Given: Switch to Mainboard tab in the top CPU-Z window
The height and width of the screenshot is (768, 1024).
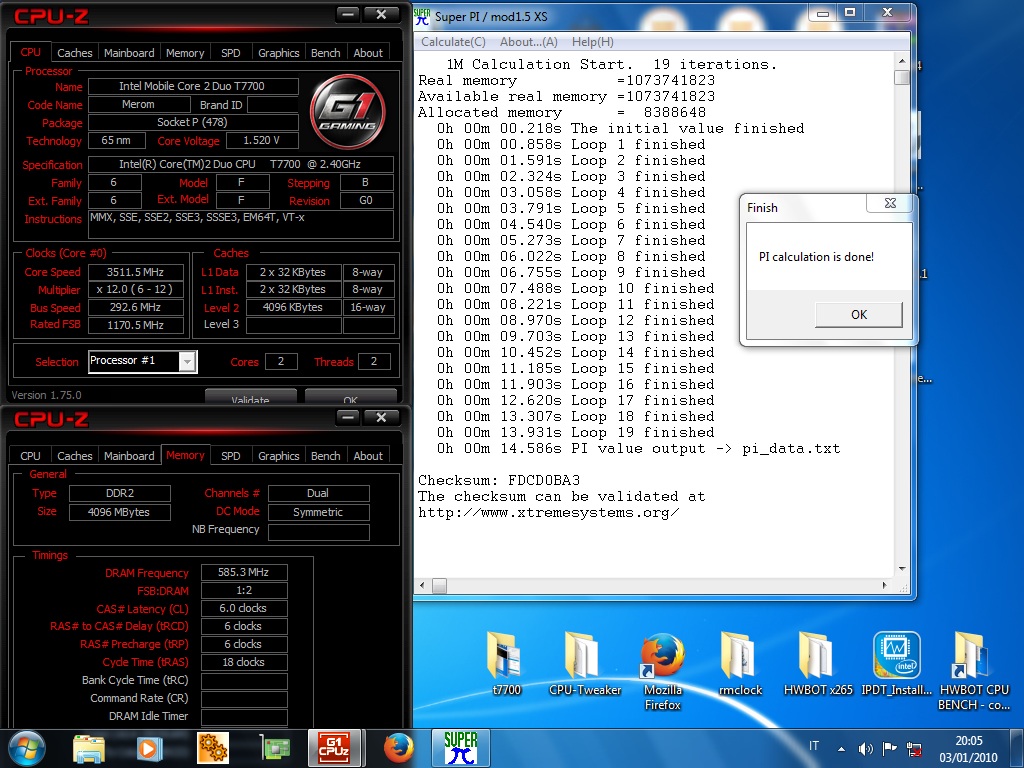Looking at the screenshot, I should (x=129, y=53).
